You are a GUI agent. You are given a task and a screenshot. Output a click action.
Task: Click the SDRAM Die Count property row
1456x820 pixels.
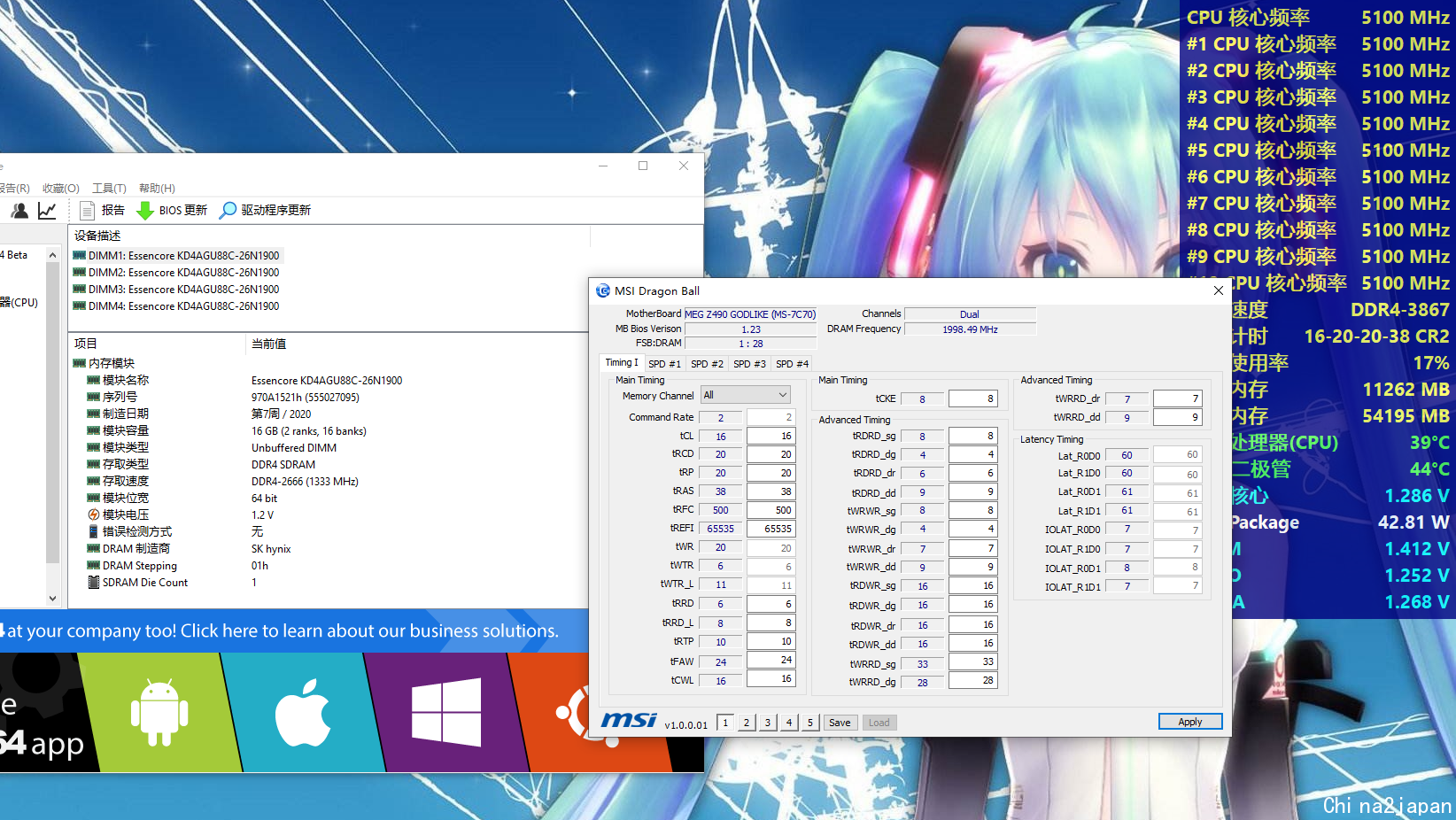point(328,582)
